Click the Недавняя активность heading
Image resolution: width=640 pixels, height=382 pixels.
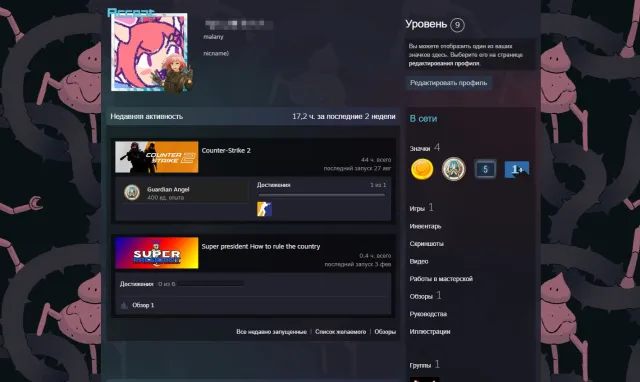(x=147, y=116)
